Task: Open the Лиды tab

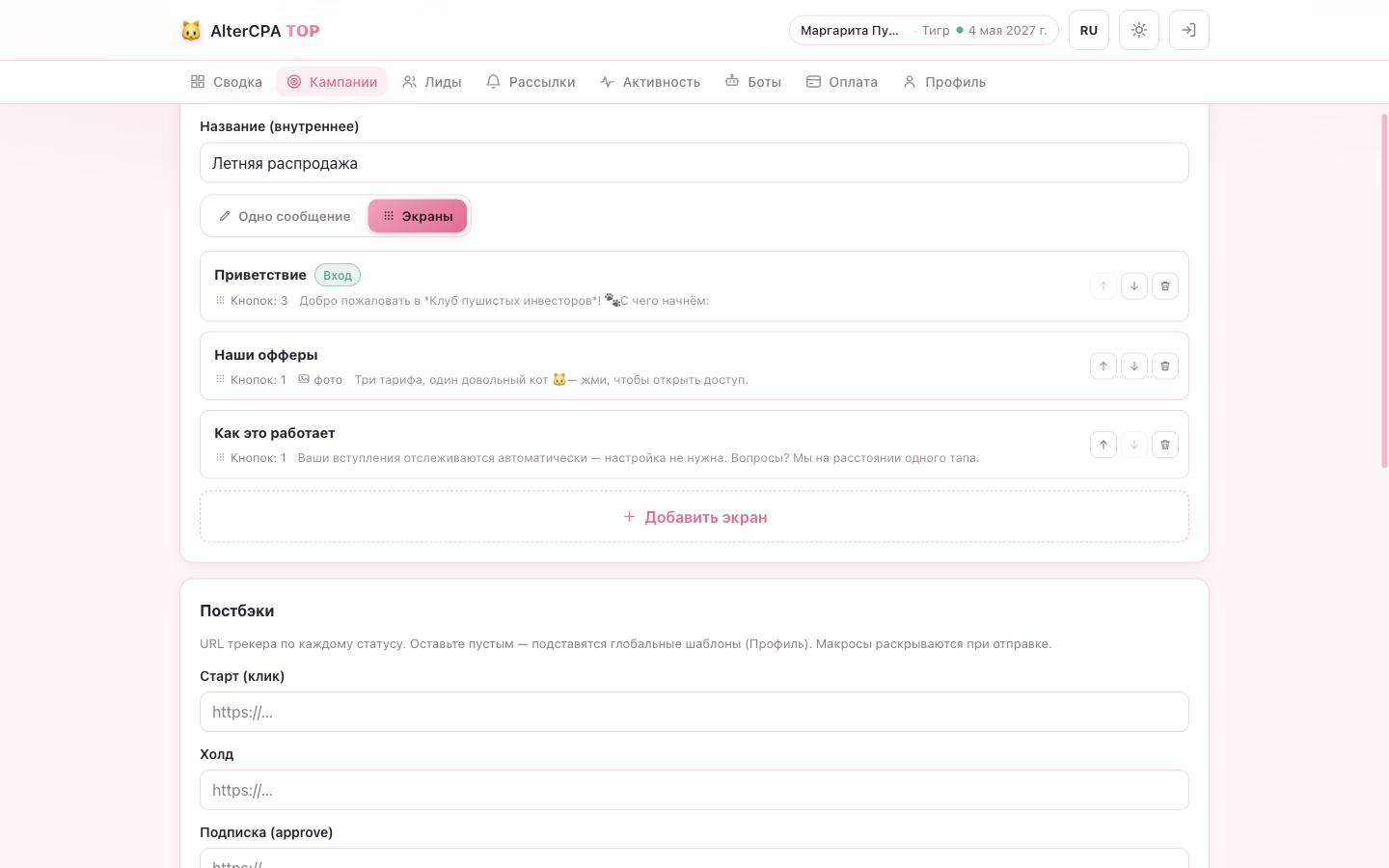Action: click(432, 82)
